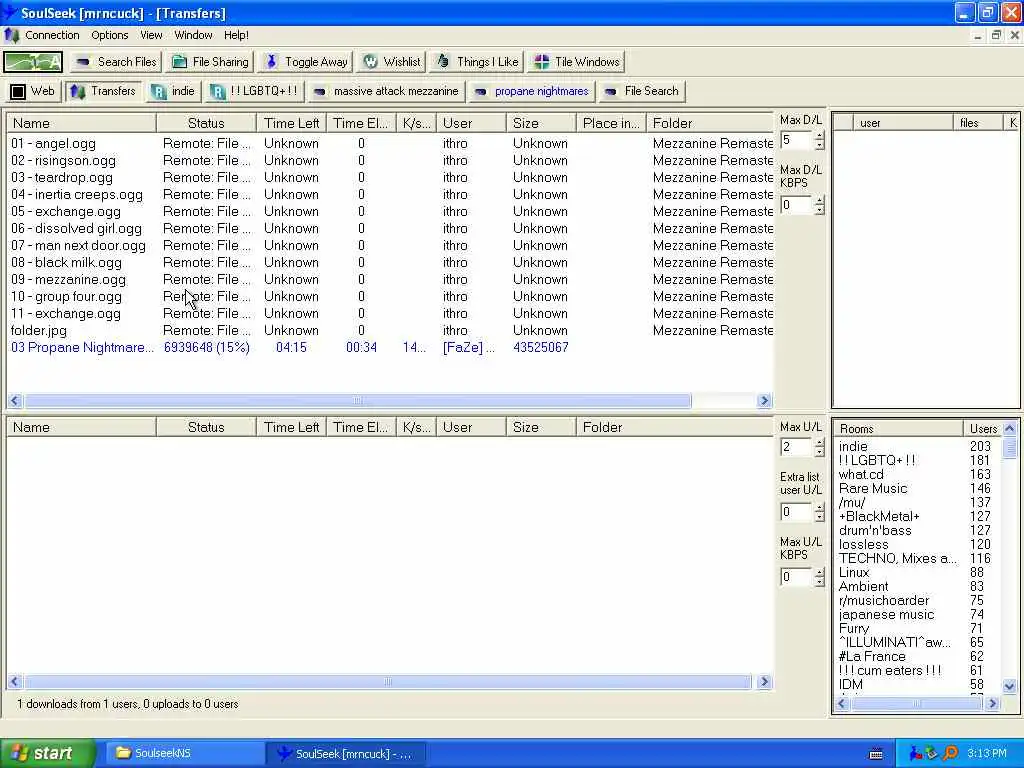The width and height of the screenshot is (1024, 768).
Task: Open File Sharing folder icon
Action: [x=179, y=62]
